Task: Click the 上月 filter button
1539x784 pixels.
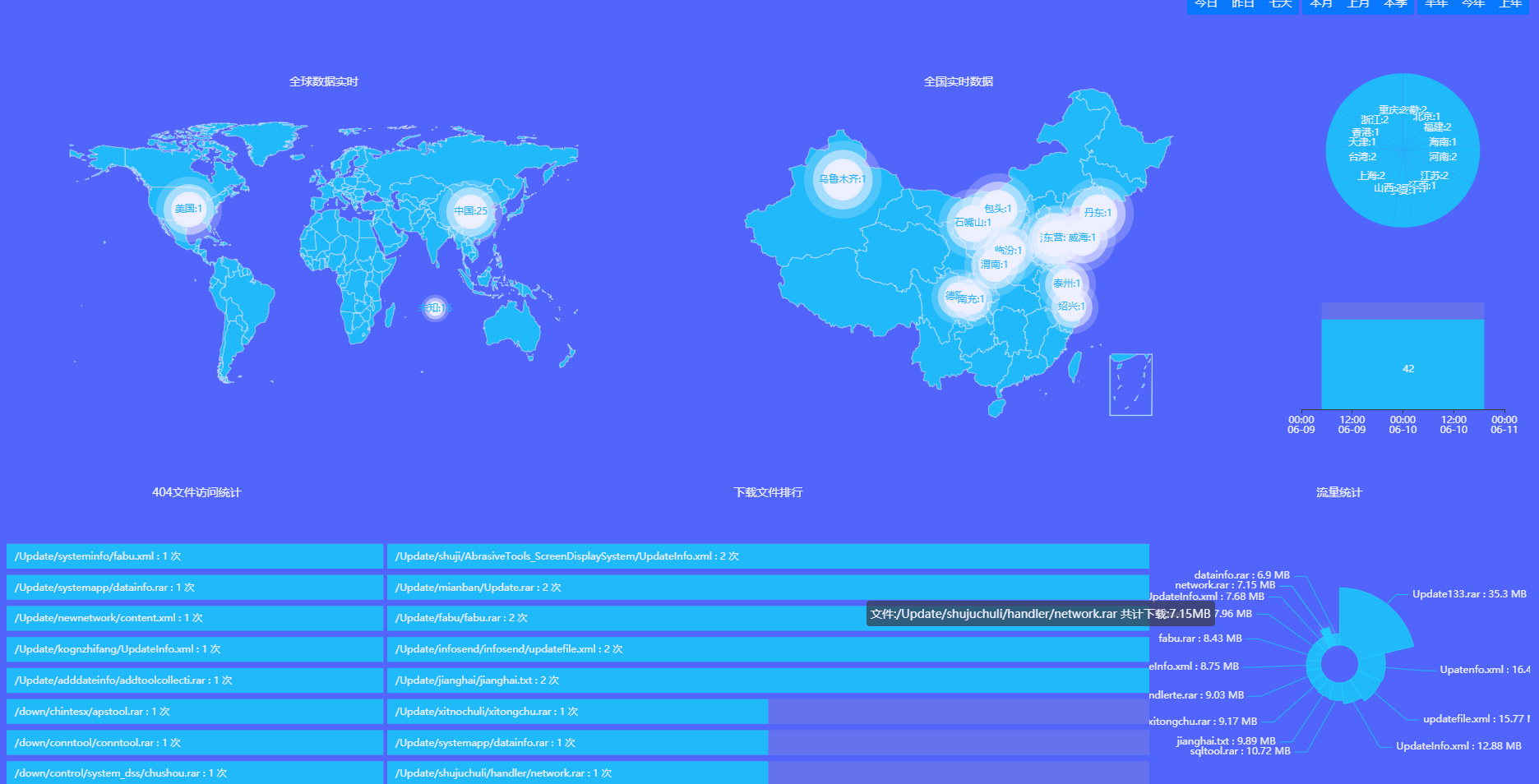Action: click(1358, 5)
